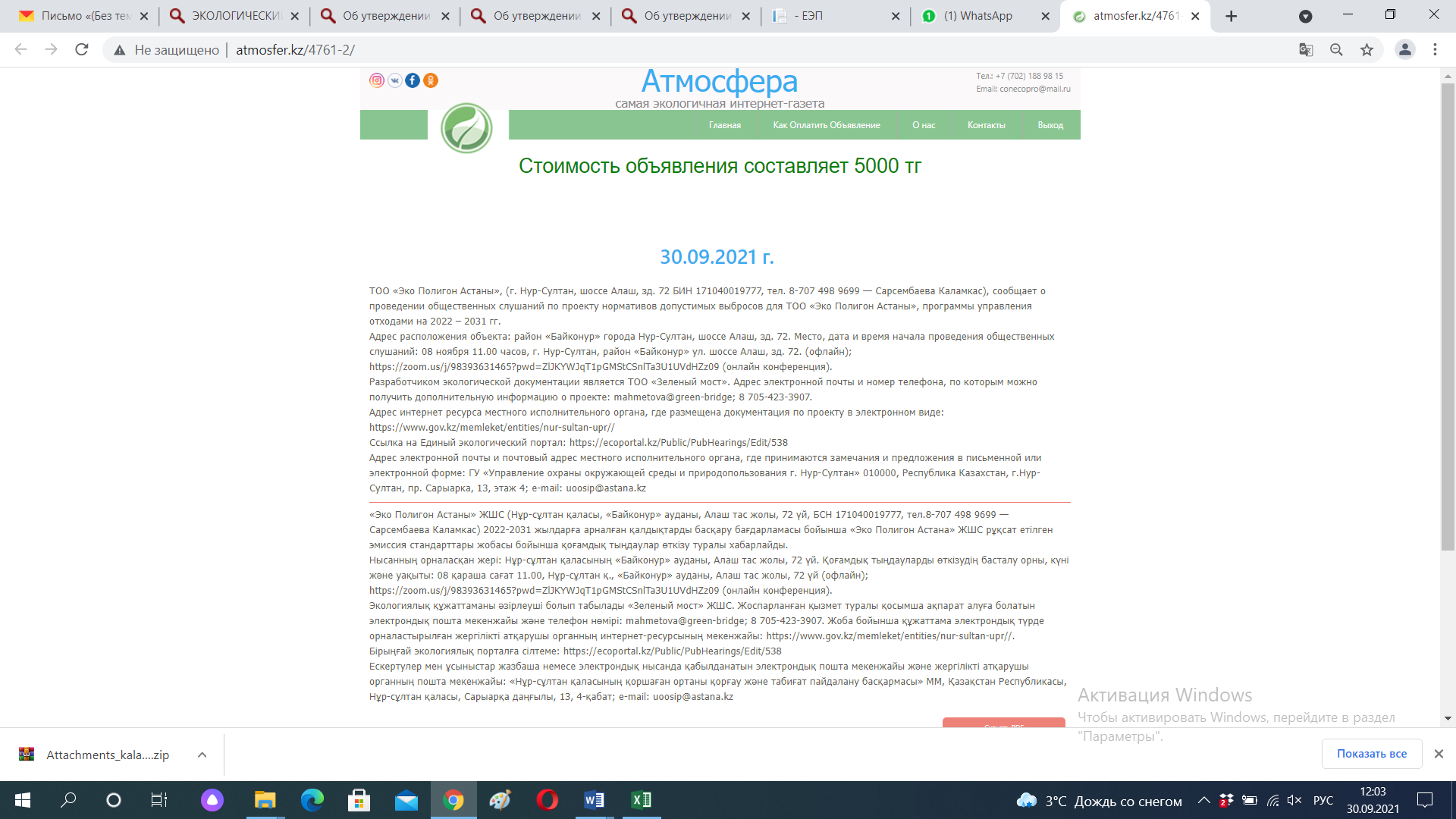Open Chrome profile avatar
The image size is (1456, 819).
click(x=1404, y=50)
